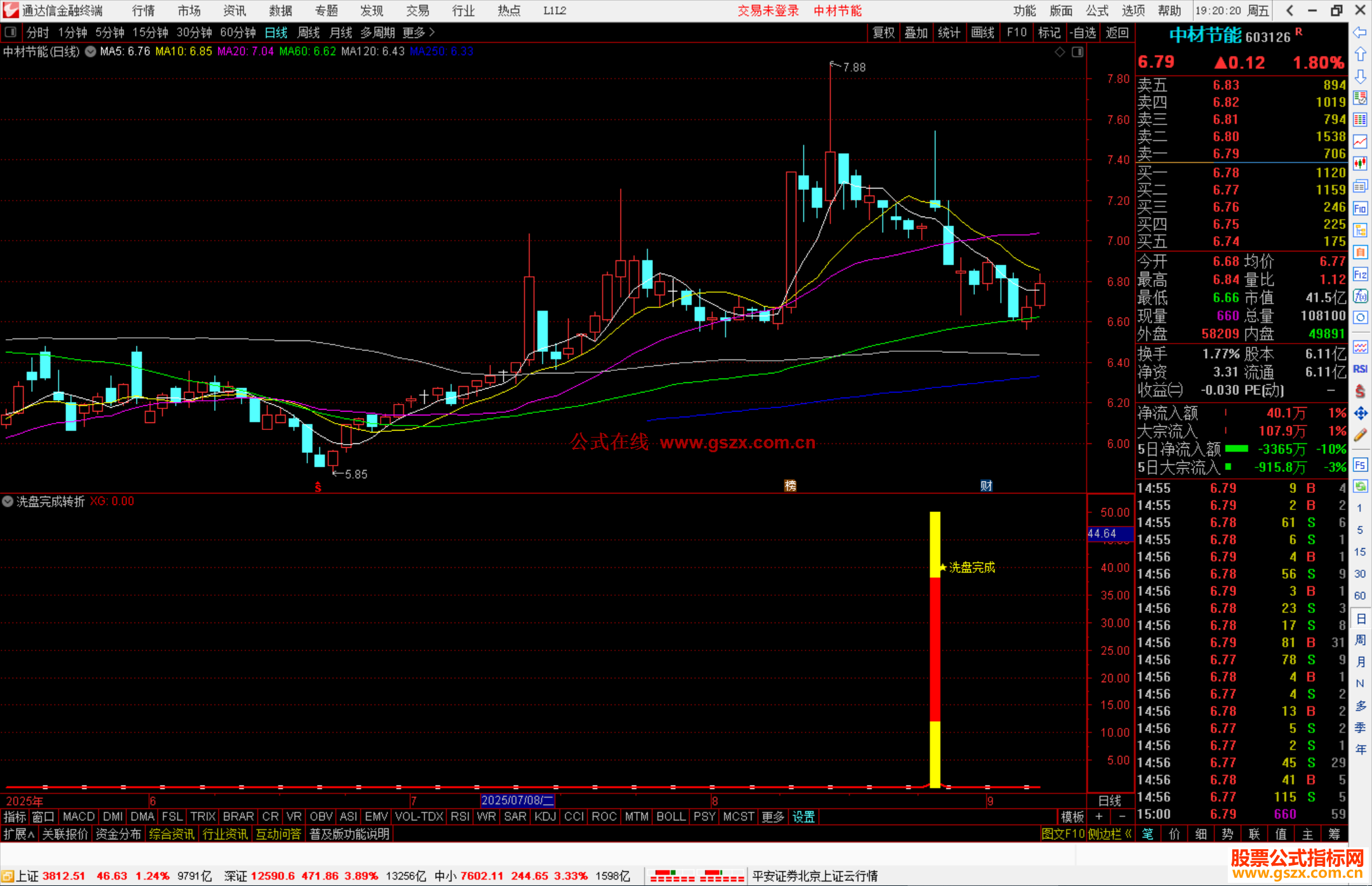Expand the 扩展 panel at bottom left
The width and height of the screenshot is (1372, 886).
(19, 834)
